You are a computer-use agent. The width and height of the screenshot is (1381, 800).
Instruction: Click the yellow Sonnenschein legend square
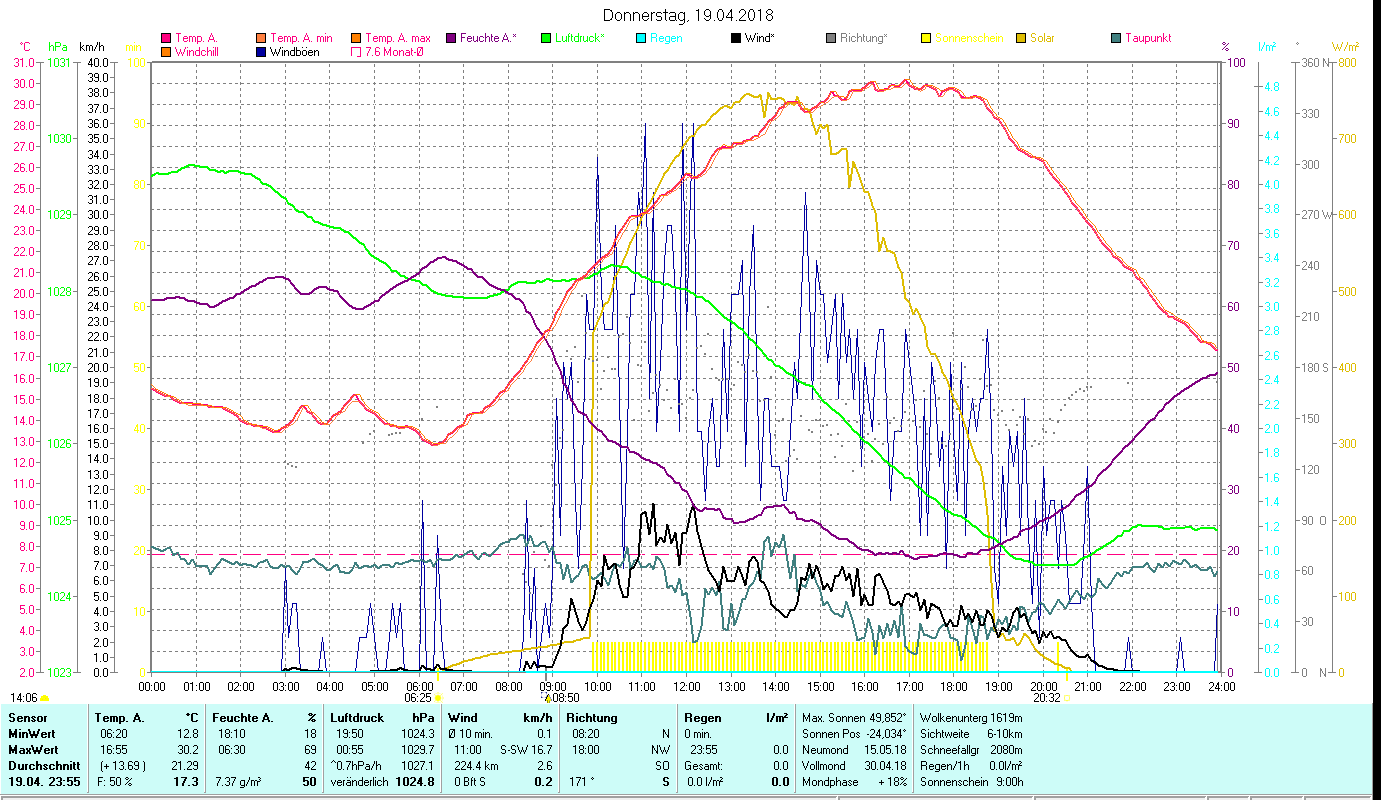point(925,39)
